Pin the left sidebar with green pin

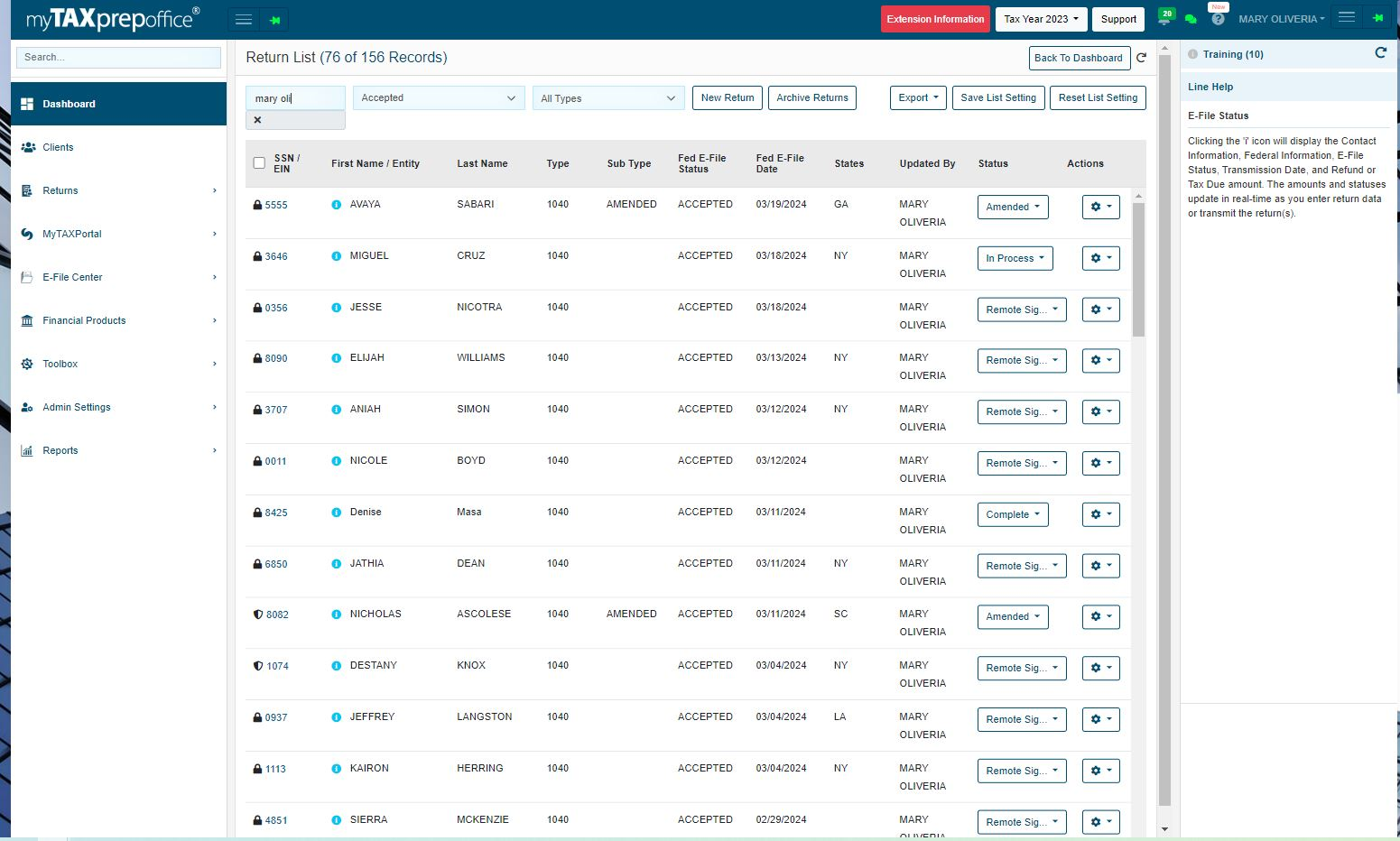(x=274, y=19)
